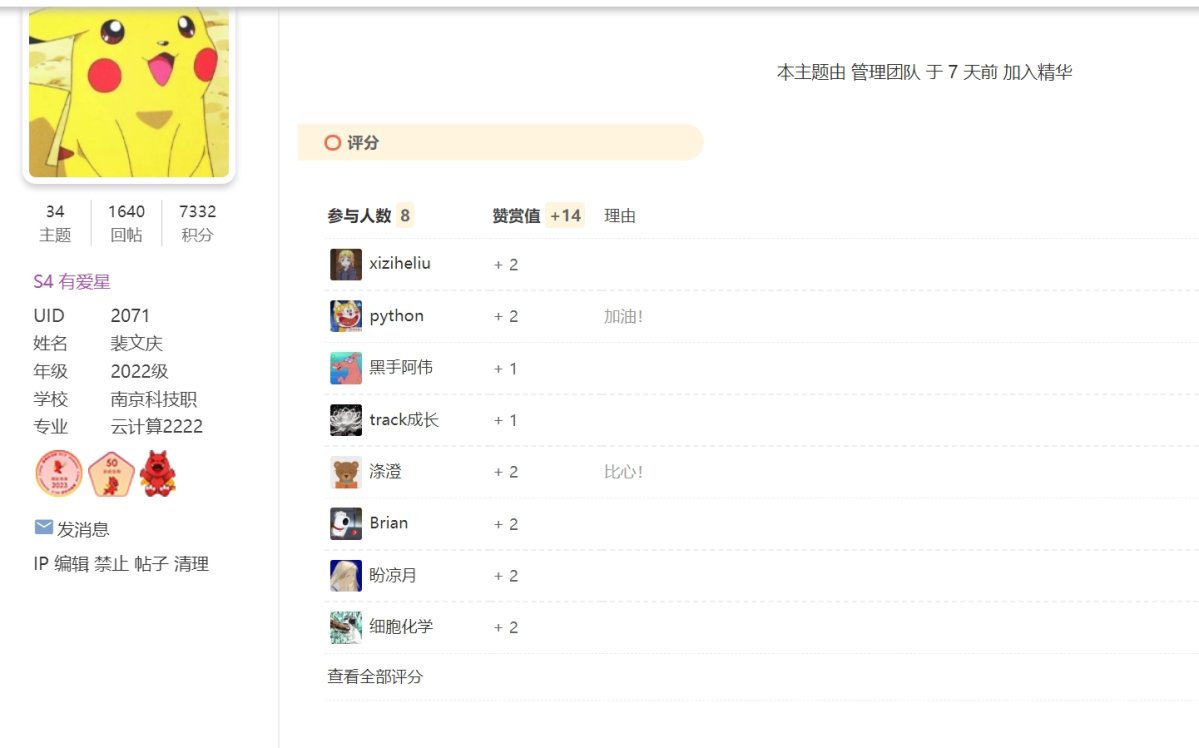
Task: Click the major value 云计算2222
Action: [157, 426]
